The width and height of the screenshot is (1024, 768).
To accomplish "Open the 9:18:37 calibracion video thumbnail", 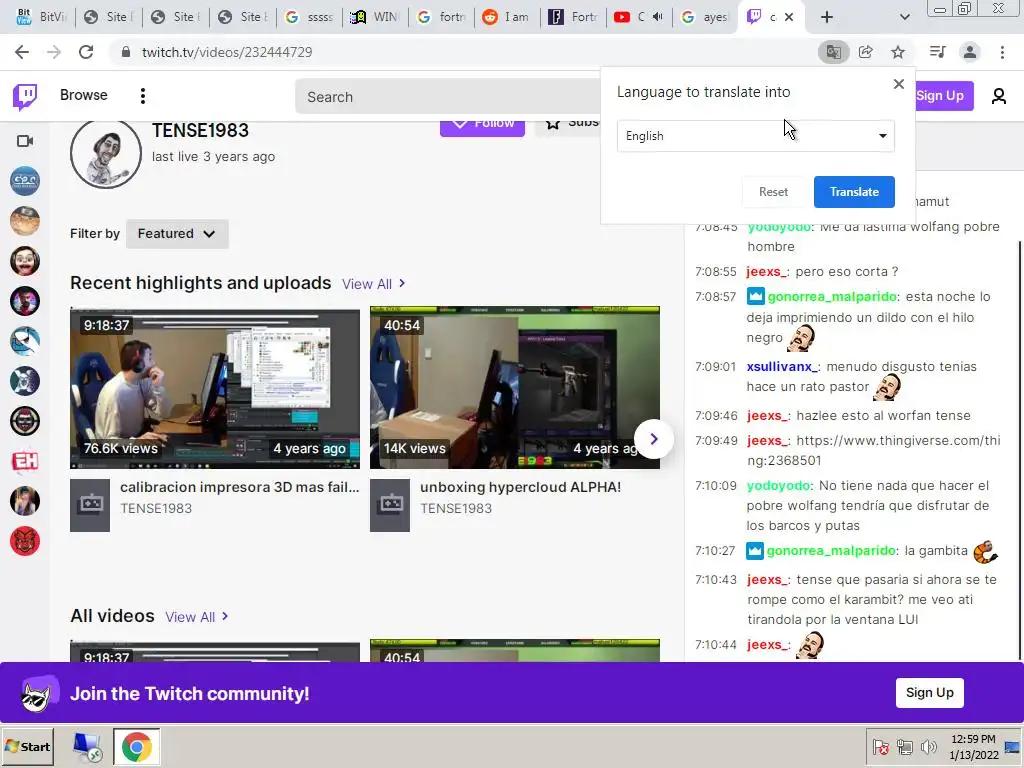I will 215,388.
